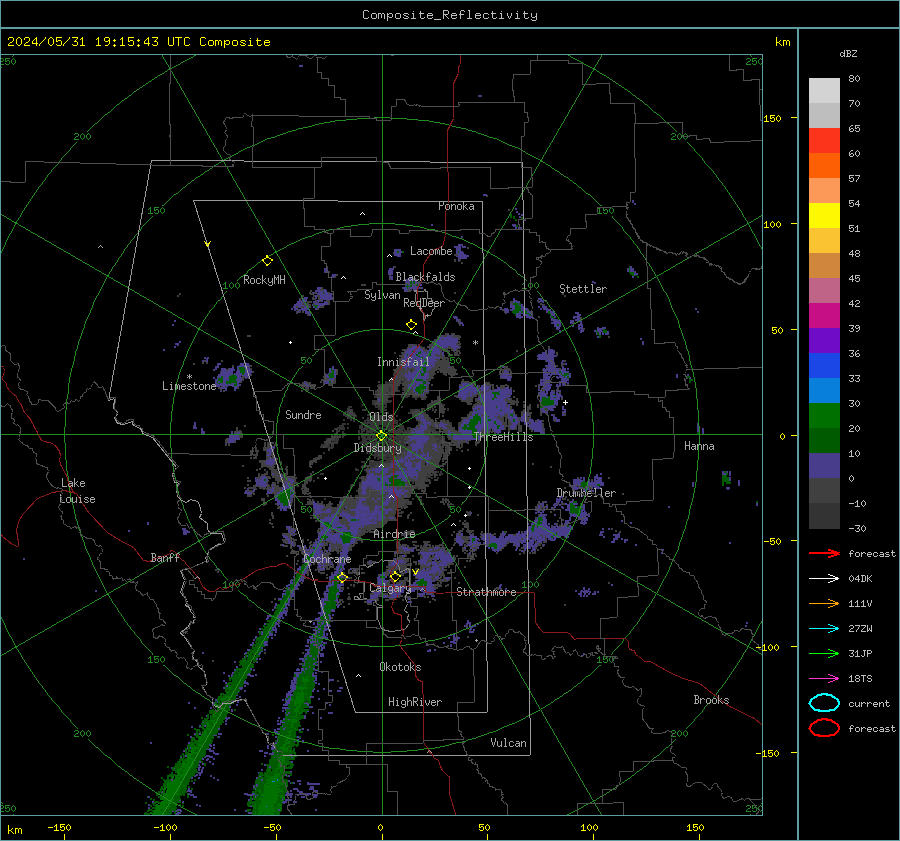Click the Drumheller city label
The height and width of the screenshot is (841, 900).
(x=586, y=493)
